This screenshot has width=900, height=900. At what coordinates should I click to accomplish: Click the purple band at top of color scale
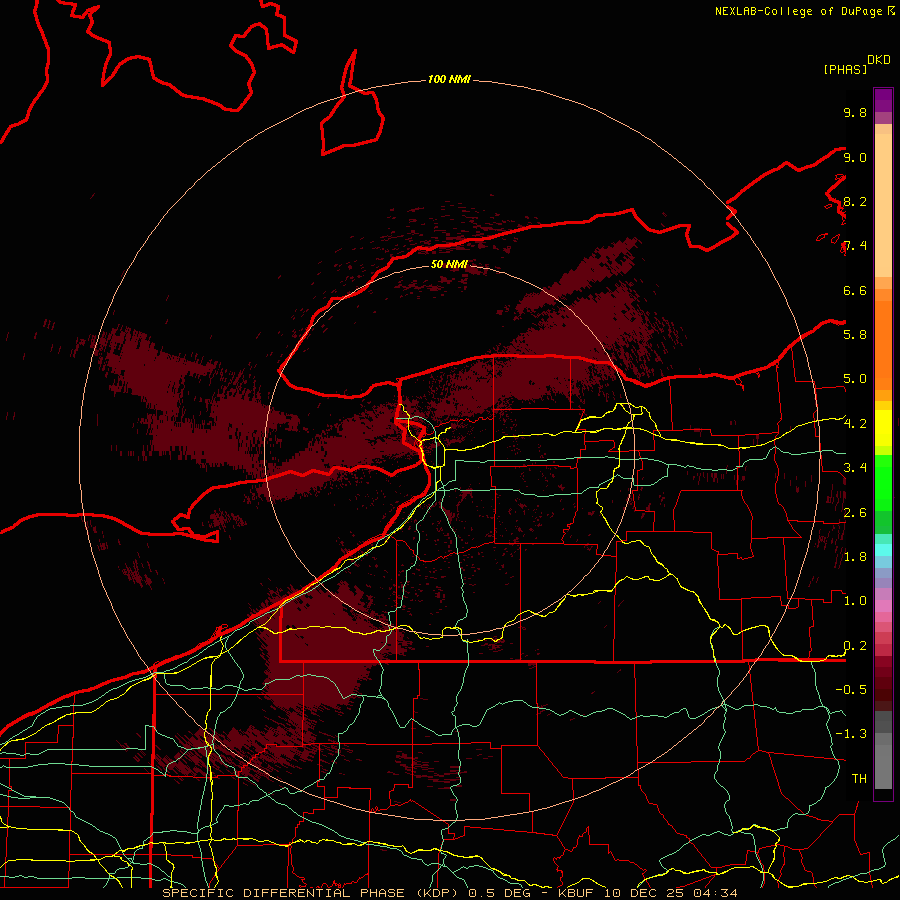[883, 100]
